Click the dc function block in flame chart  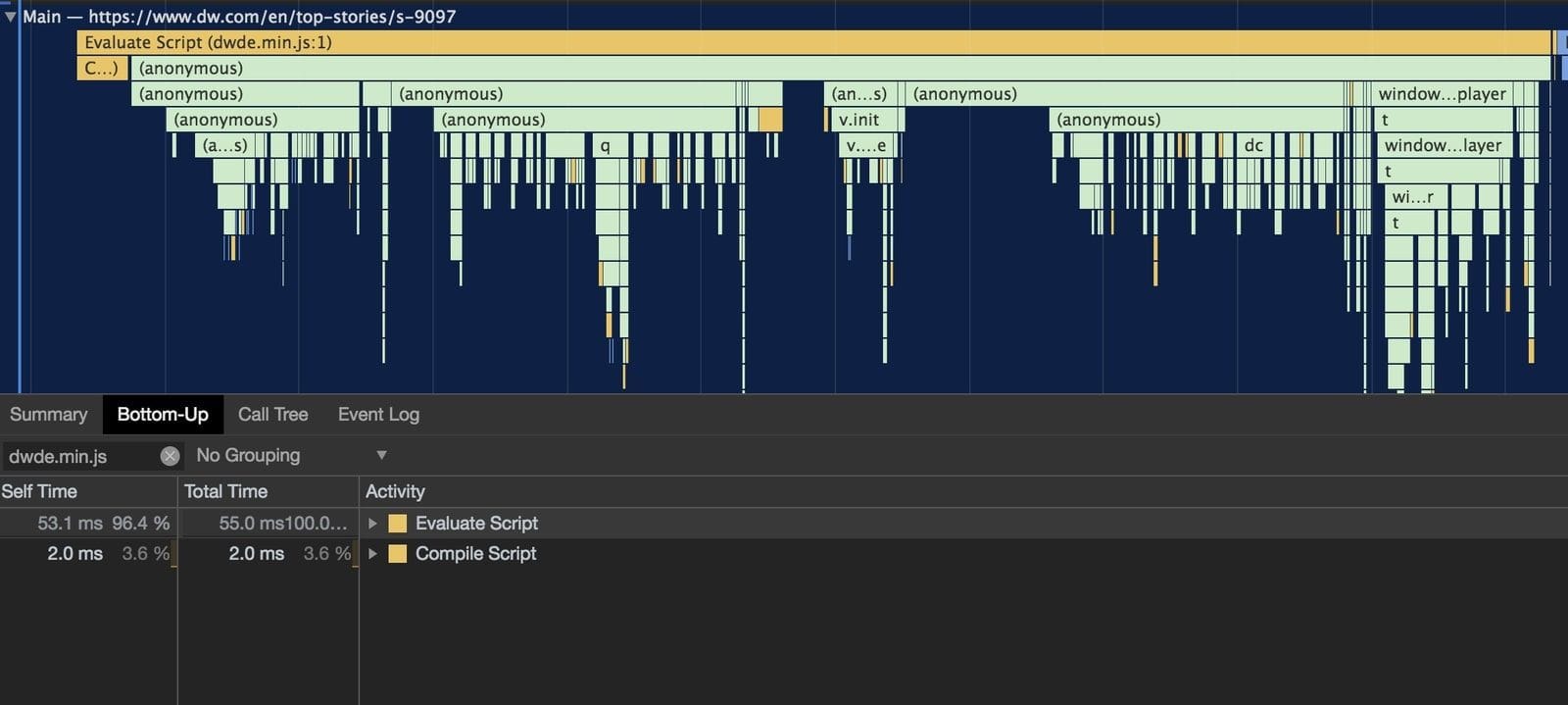(x=1253, y=145)
